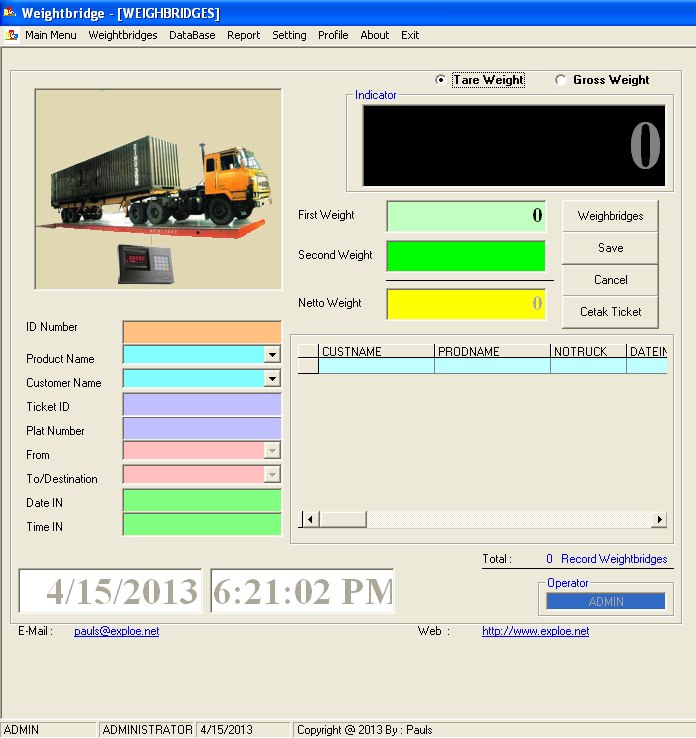Click the grid's right scroll arrow
The height and width of the screenshot is (738, 696).
pos(658,519)
